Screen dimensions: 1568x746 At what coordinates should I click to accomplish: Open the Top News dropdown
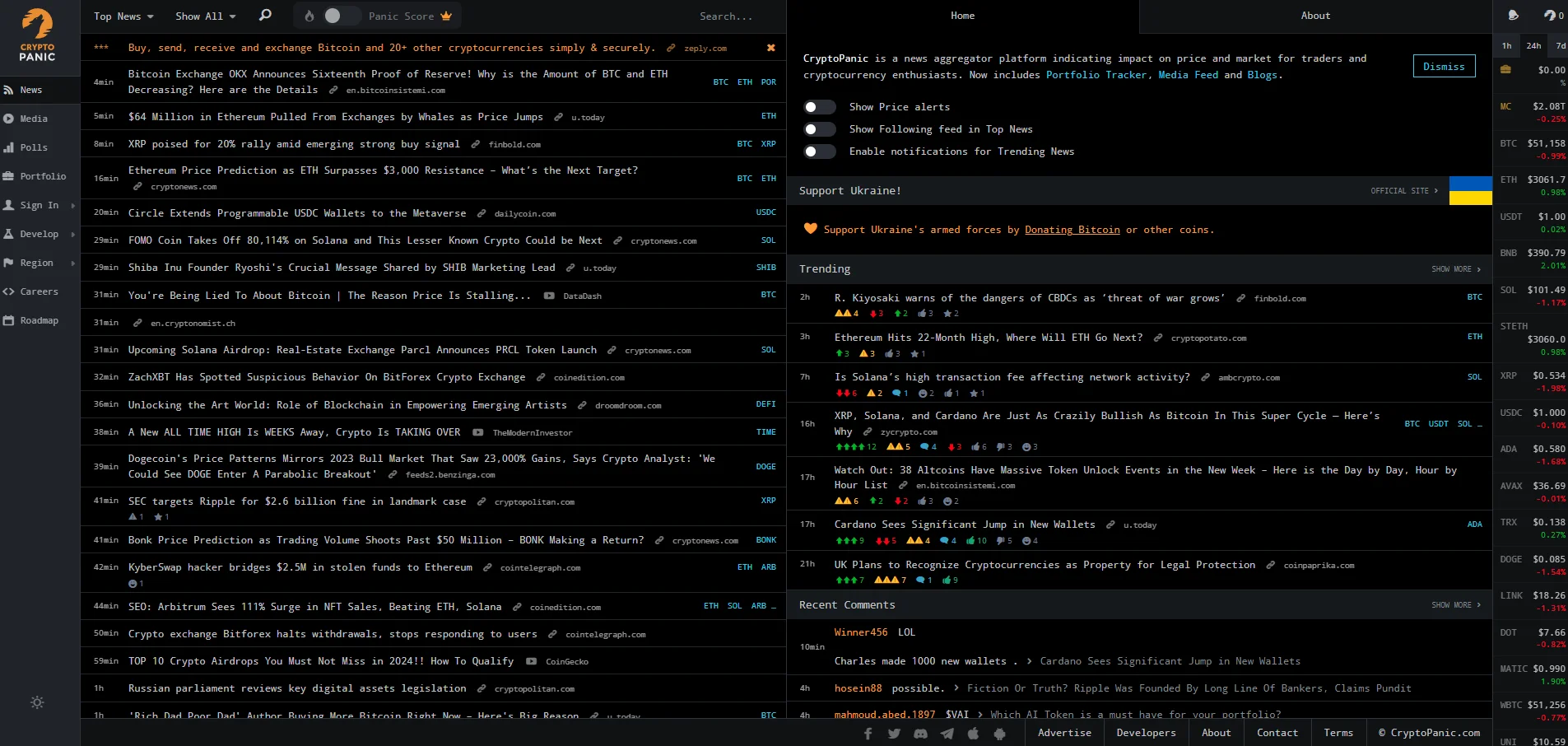coord(123,16)
